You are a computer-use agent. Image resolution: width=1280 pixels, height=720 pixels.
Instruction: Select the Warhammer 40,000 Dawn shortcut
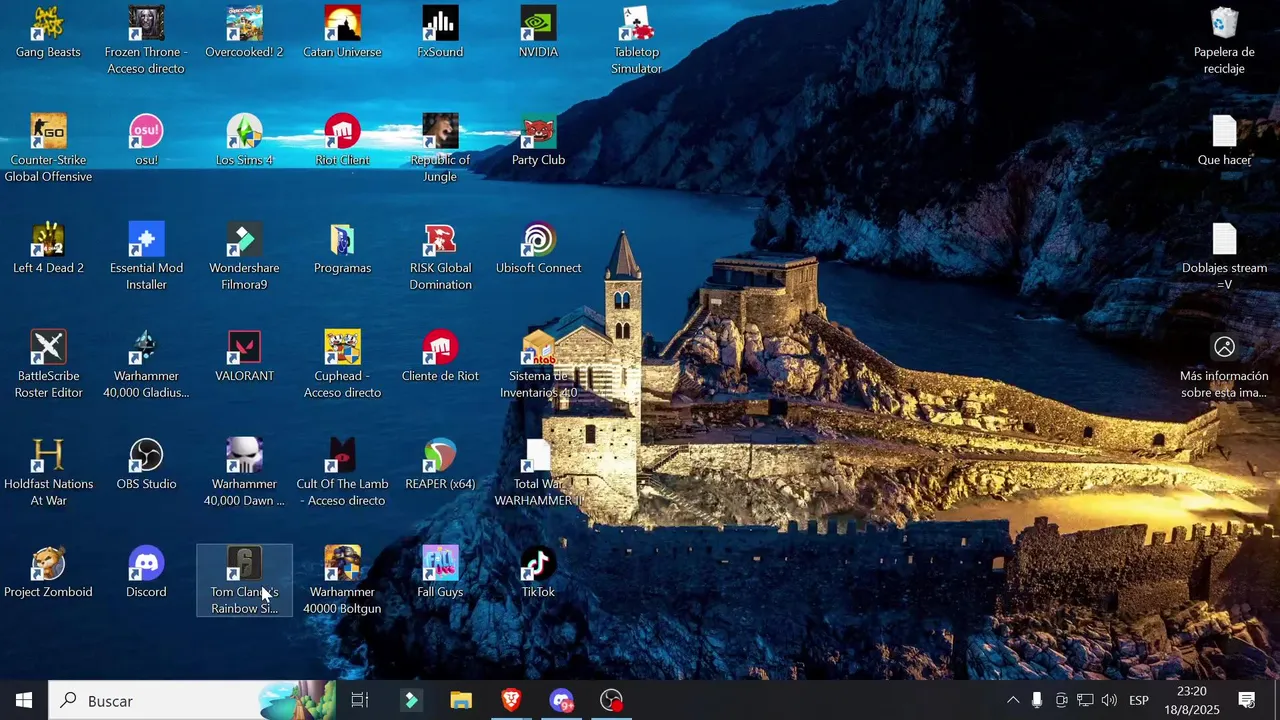click(x=244, y=473)
